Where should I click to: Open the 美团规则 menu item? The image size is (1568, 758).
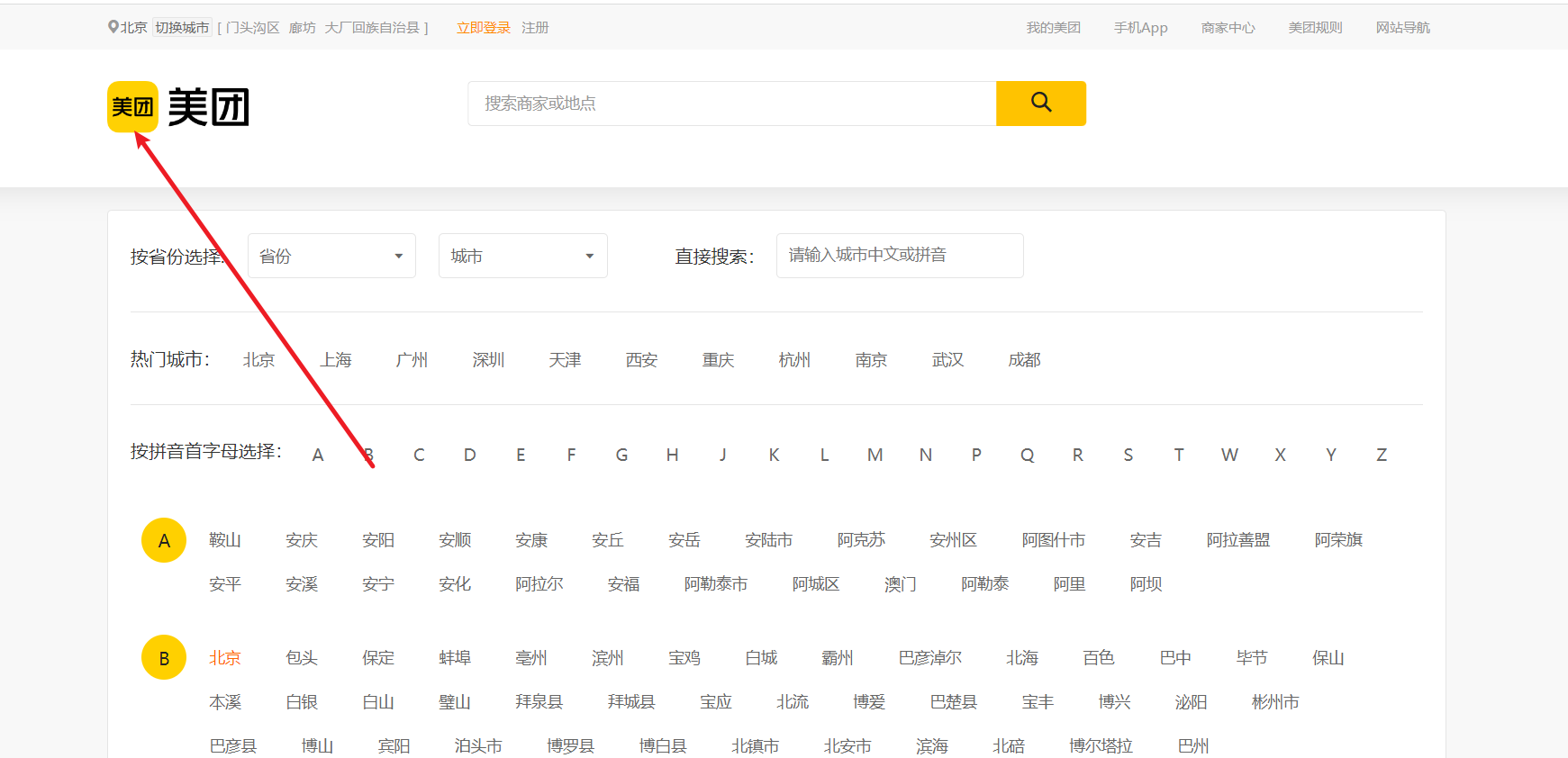pos(1316,28)
